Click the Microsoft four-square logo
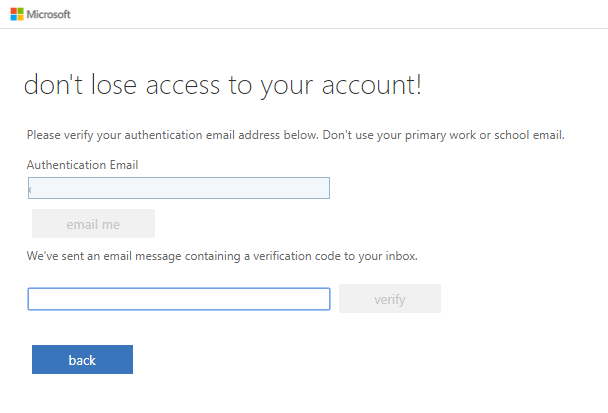 click(17, 15)
